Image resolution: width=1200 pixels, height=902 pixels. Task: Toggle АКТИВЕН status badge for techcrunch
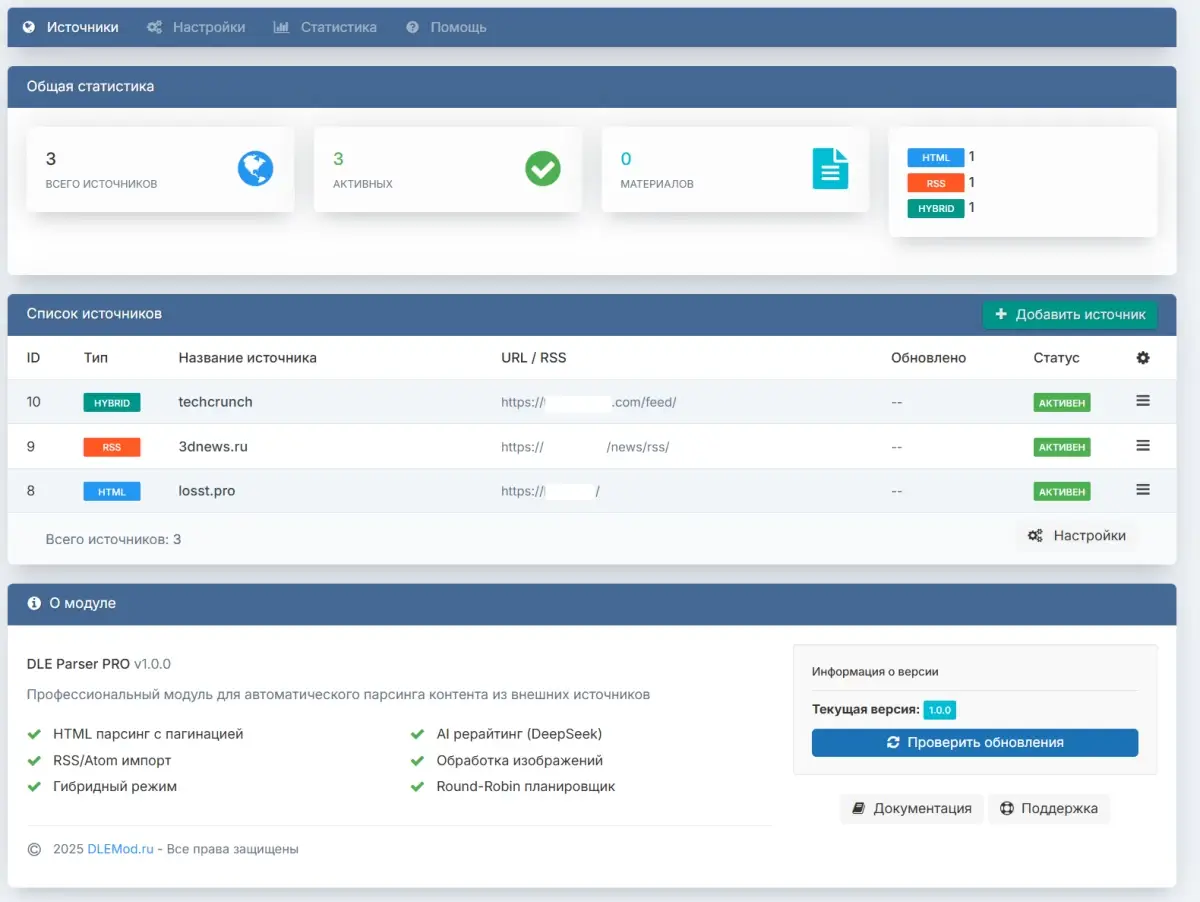point(1061,403)
